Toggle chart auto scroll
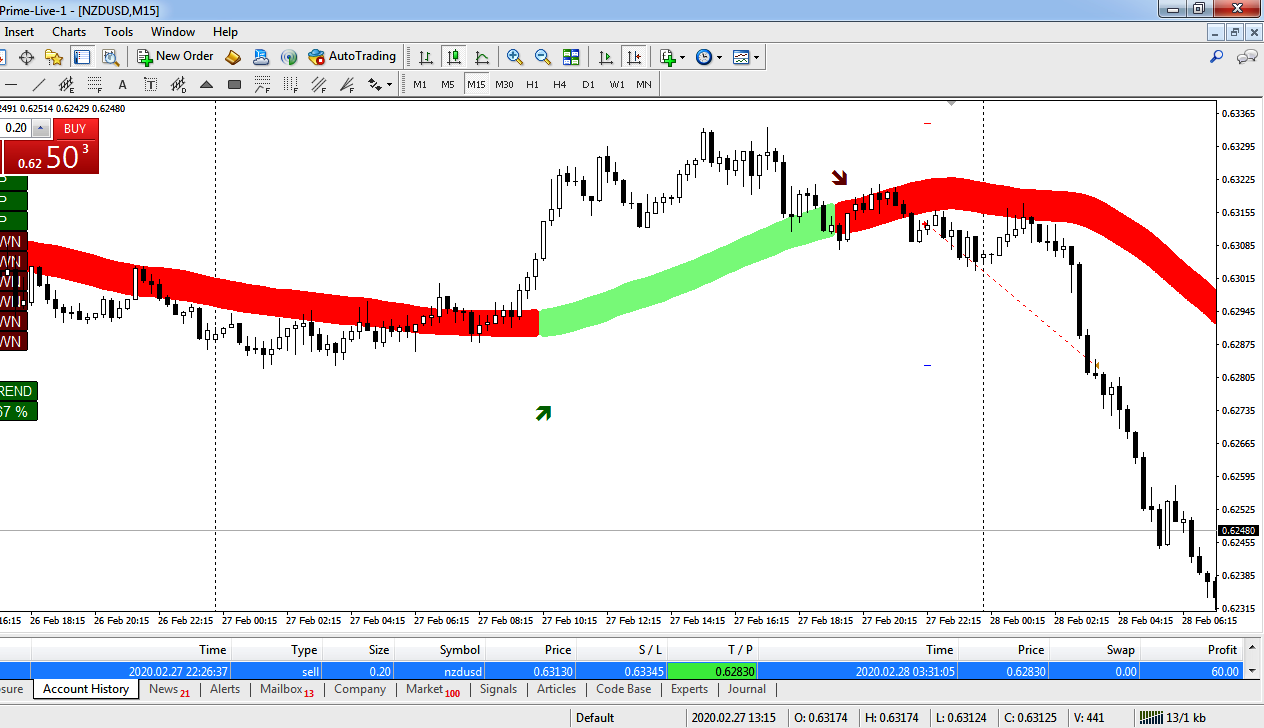The image size is (1264, 728). click(605, 57)
